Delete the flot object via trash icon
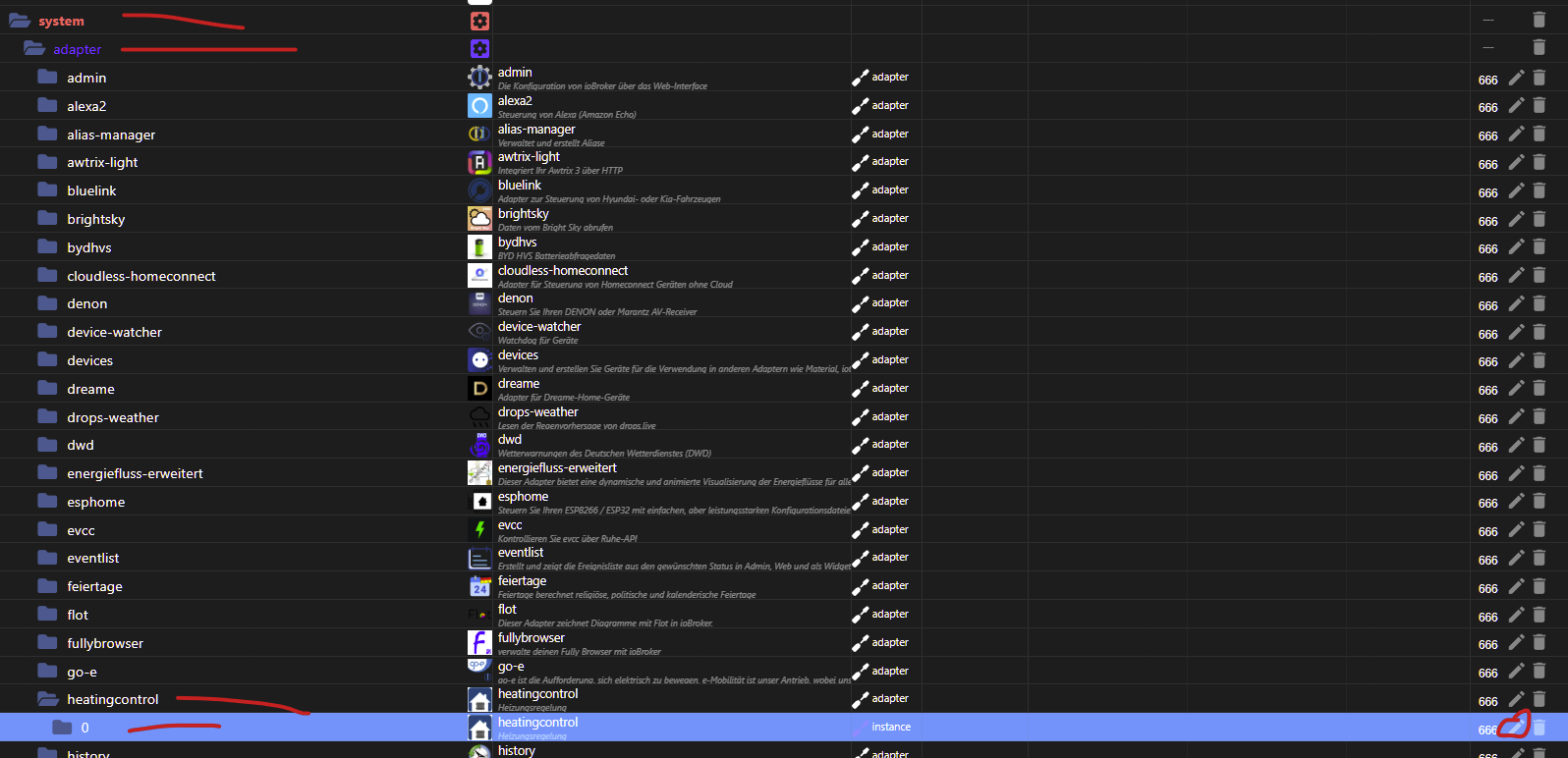Viewport: 1568px width, 758px height. pyautogui.click(x=1540, y=614)
